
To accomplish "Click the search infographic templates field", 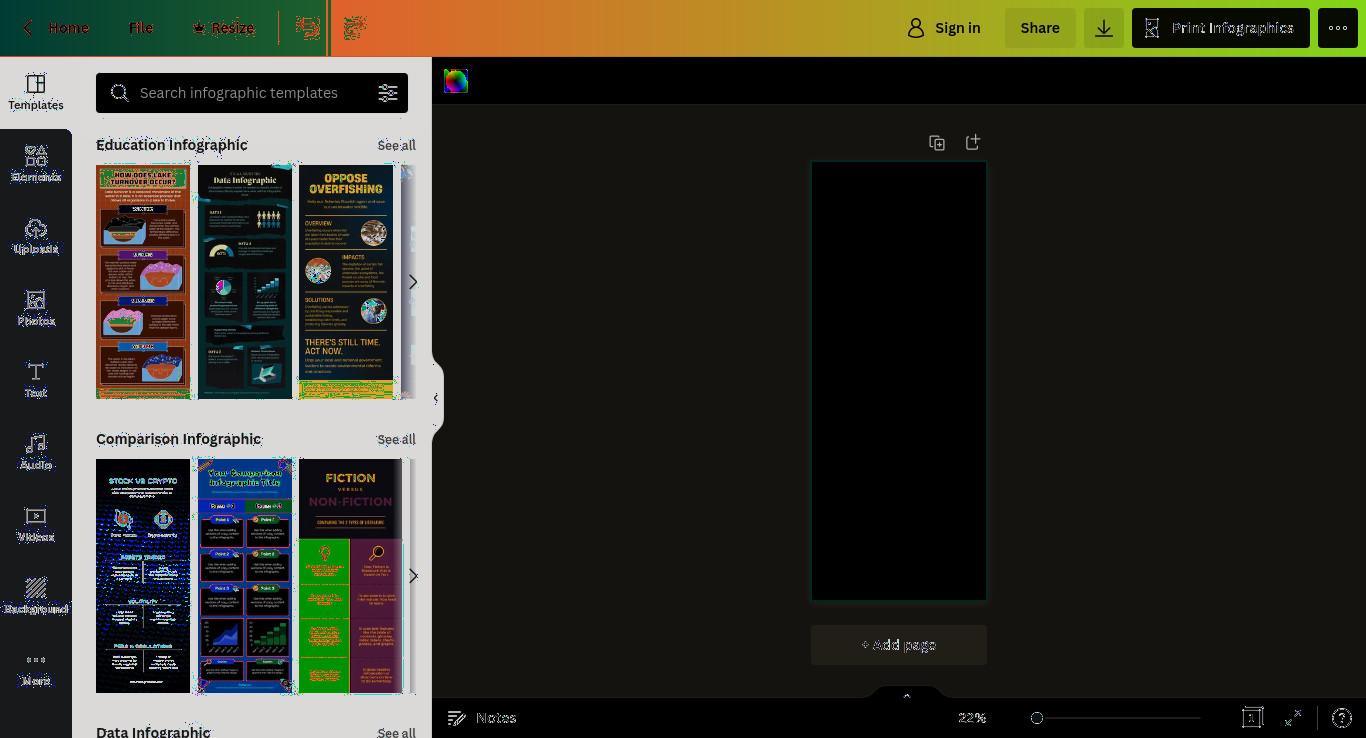I will (240, 93).
